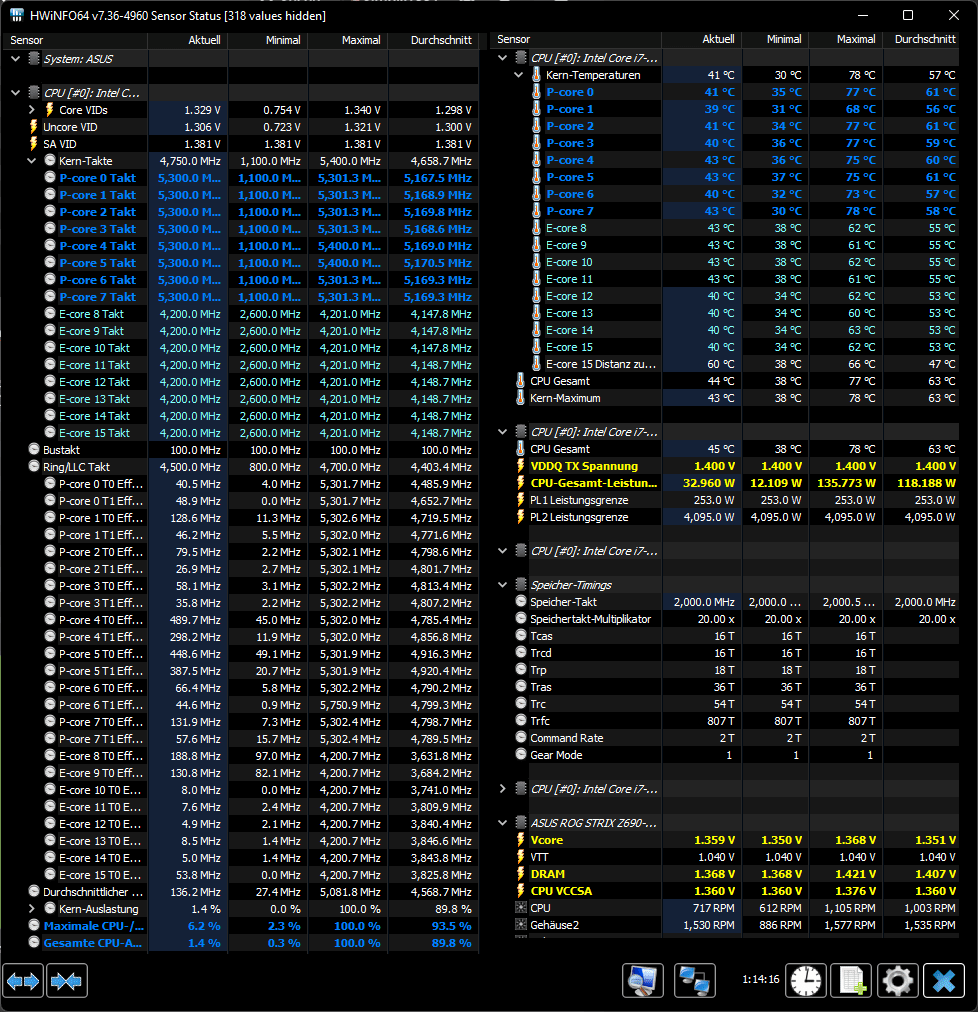This screenshot has height=1012, width=978.
Task: Reset values with the clock icon
Action: click(x=805, y=981)
